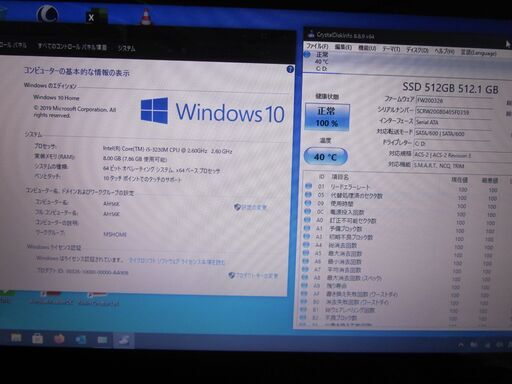Click the status circle of row A4 総消去回数
Viewport: 512px width, 384px height.
pos(306,245)
